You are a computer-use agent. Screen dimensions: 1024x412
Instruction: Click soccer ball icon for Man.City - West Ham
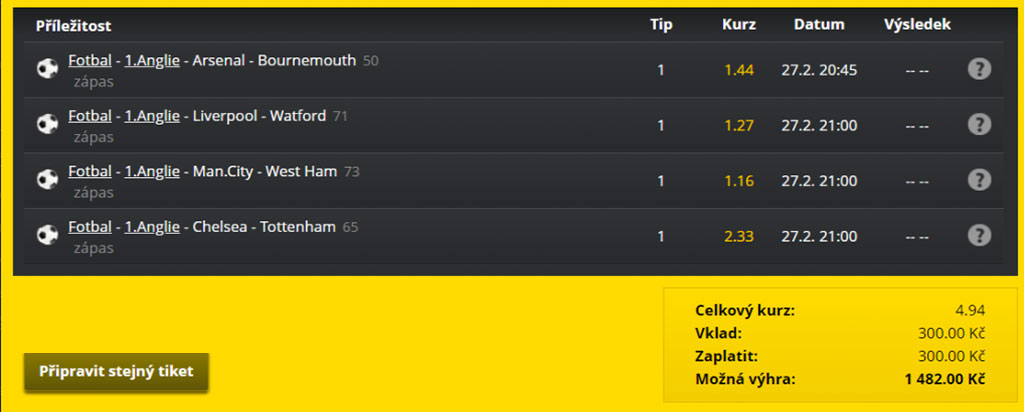tap(47, 180)
